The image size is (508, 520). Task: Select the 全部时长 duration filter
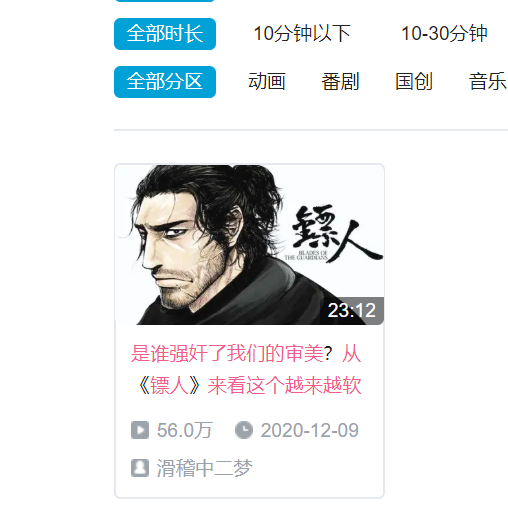coord(165,34)
